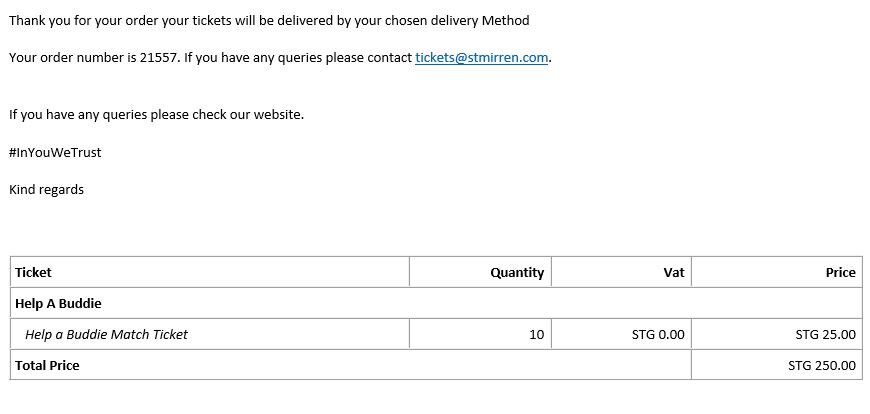870x414 pixels.
Task: Select the Help A Buddie group row
Action: [436, 304]
